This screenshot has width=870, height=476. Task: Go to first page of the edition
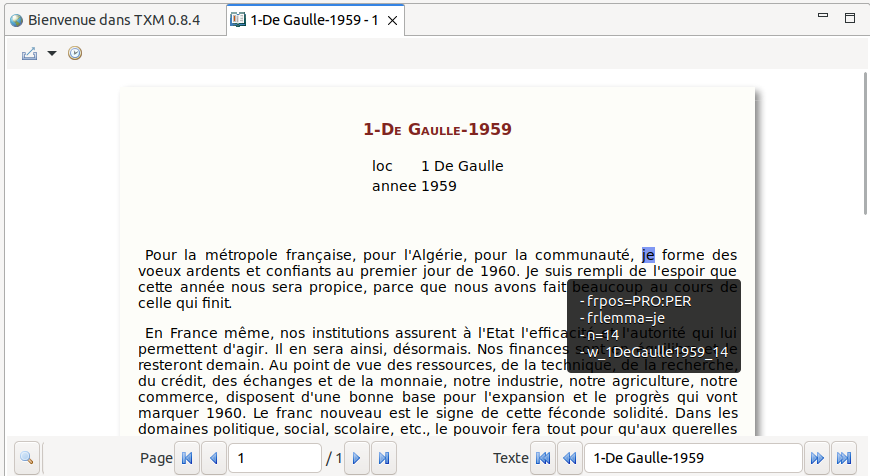[187, 458]
